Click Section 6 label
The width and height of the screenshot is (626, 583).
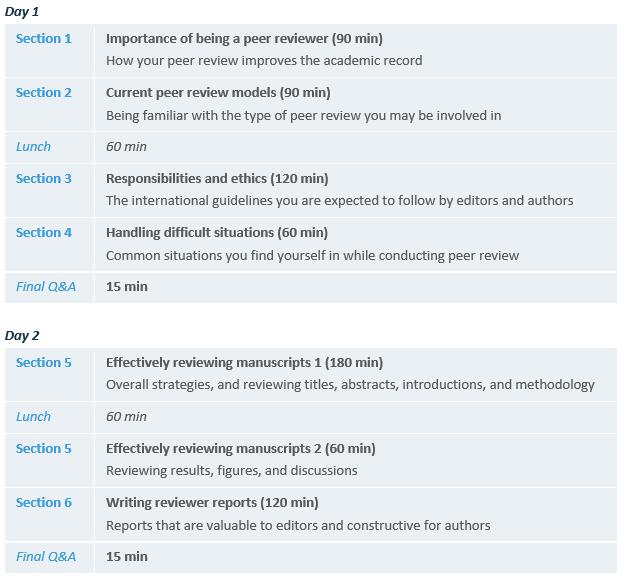click(44, 502)
